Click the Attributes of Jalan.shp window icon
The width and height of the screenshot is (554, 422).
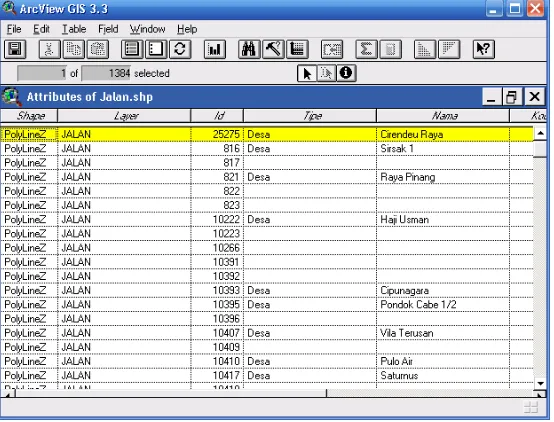coord(11,97)
